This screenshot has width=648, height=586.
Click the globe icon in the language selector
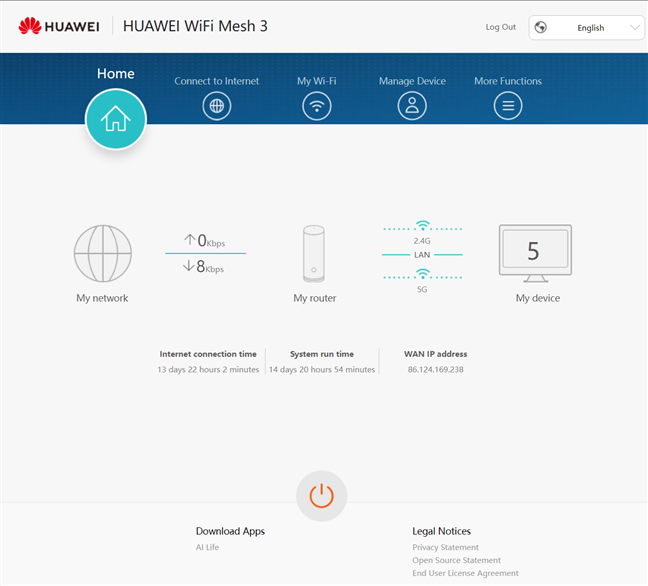coord(541,27)
